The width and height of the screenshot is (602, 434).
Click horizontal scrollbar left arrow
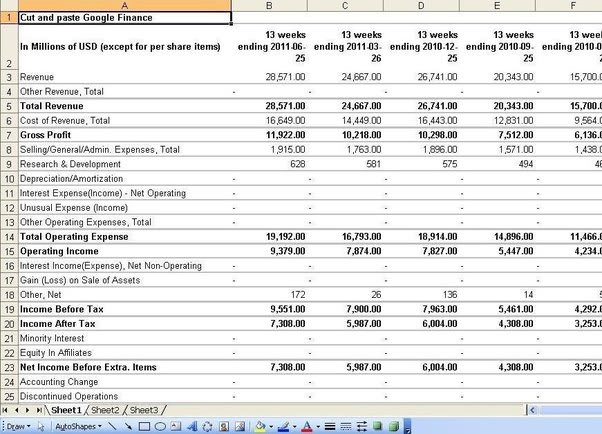pos(532,410)
